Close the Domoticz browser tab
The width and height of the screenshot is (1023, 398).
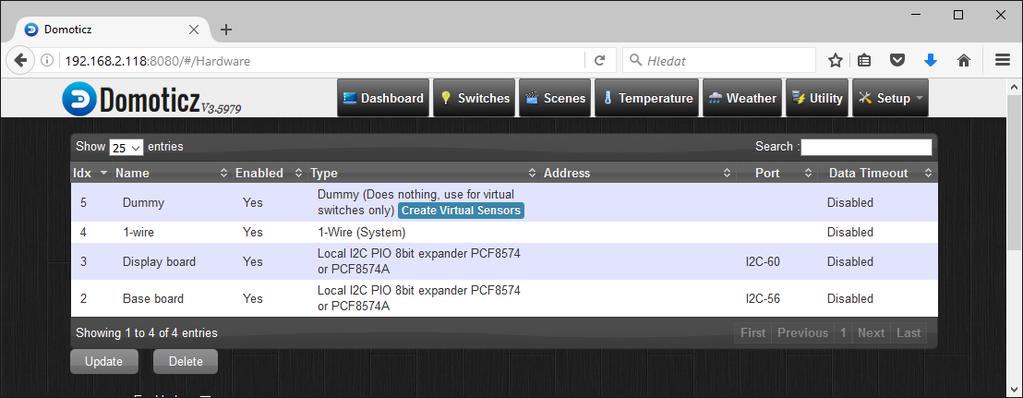[194, 29]
